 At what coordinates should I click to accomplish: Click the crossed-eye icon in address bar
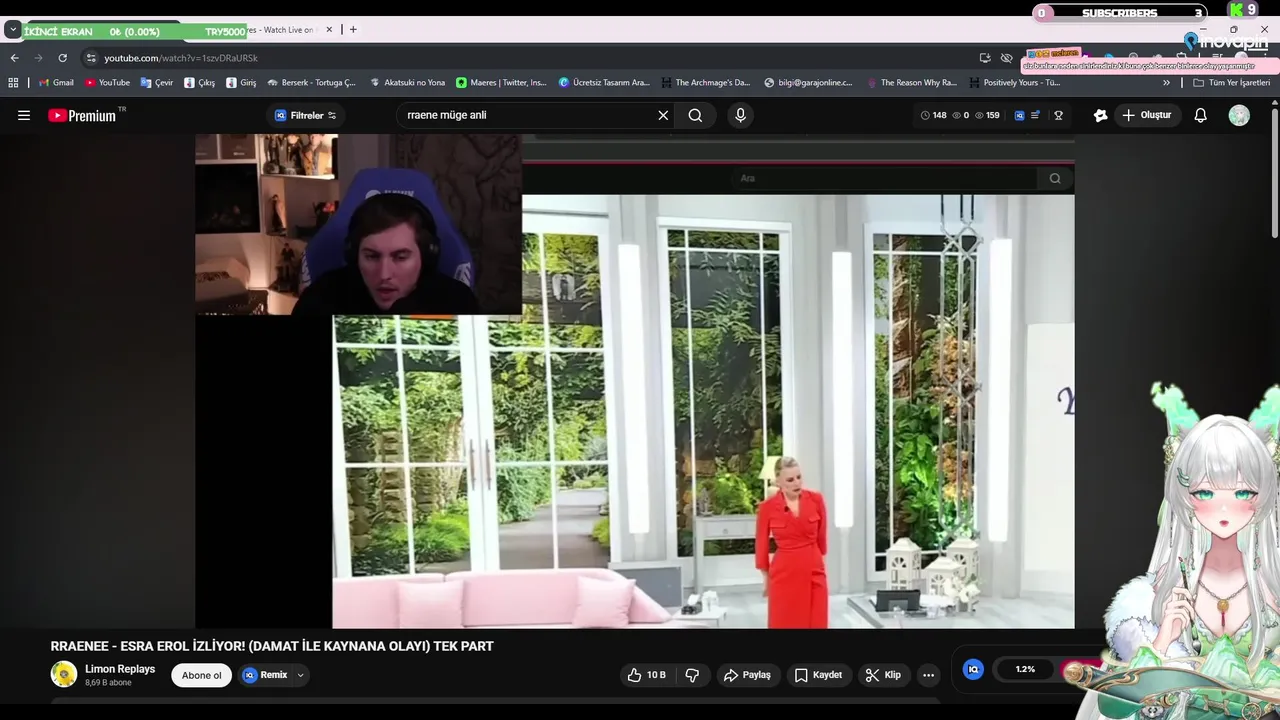(x=1007, y=58)
